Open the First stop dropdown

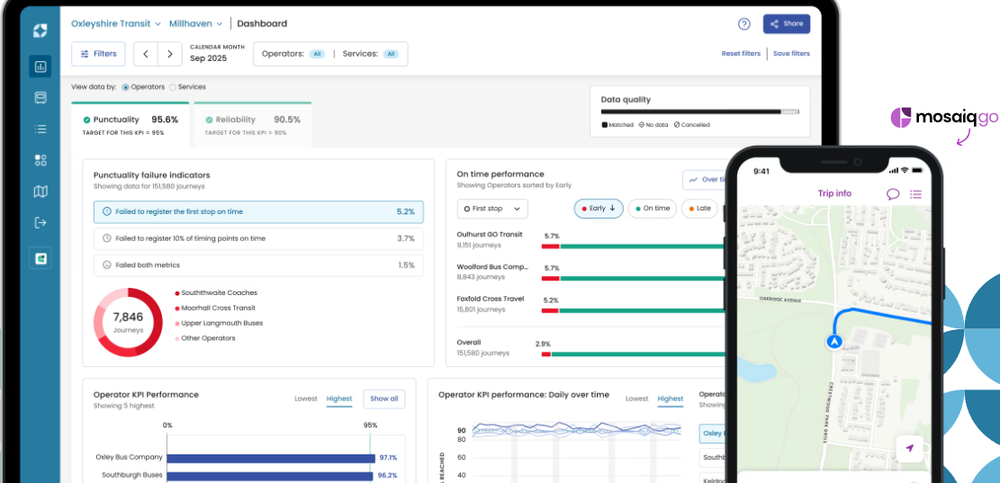click(x=492, y=209)
